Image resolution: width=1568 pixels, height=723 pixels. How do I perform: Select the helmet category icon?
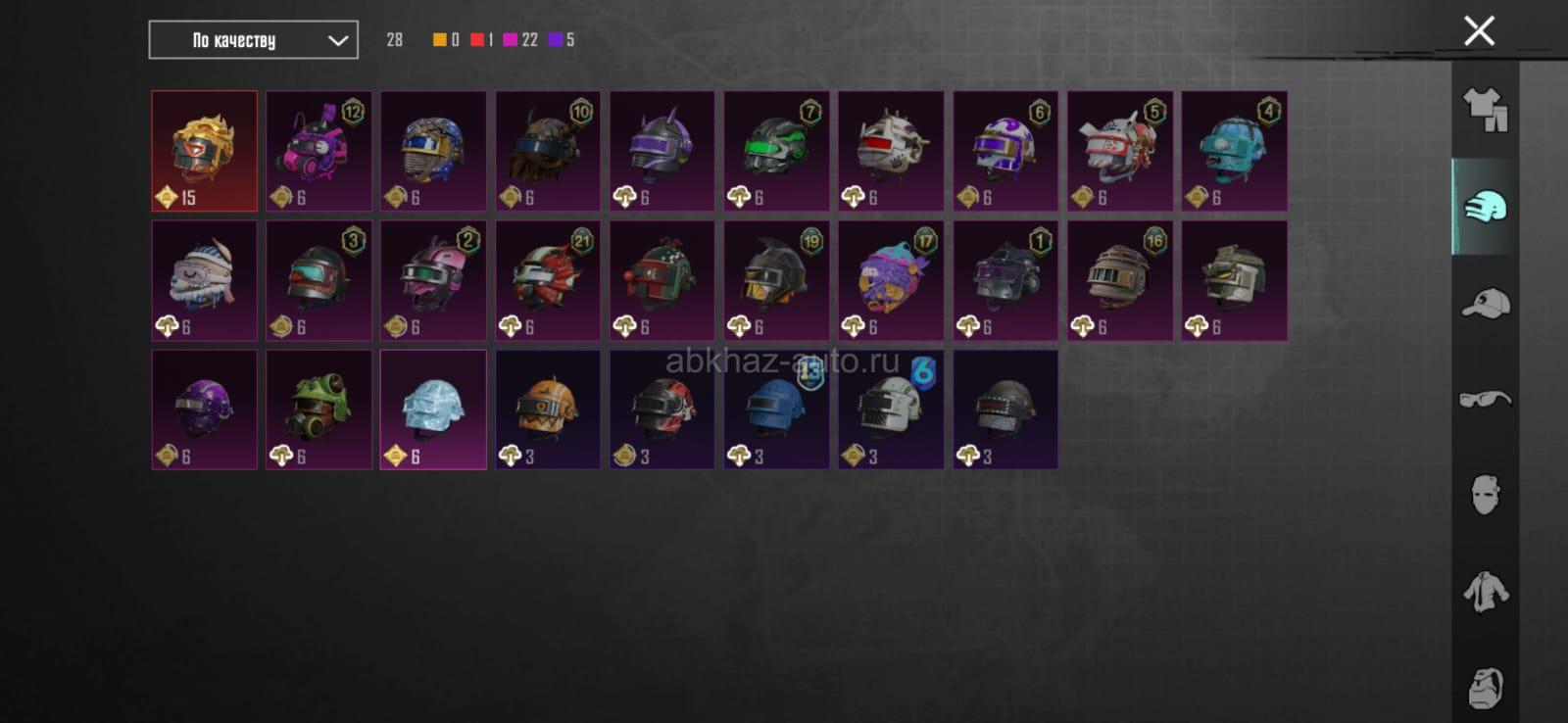(x=1486, y=207)
